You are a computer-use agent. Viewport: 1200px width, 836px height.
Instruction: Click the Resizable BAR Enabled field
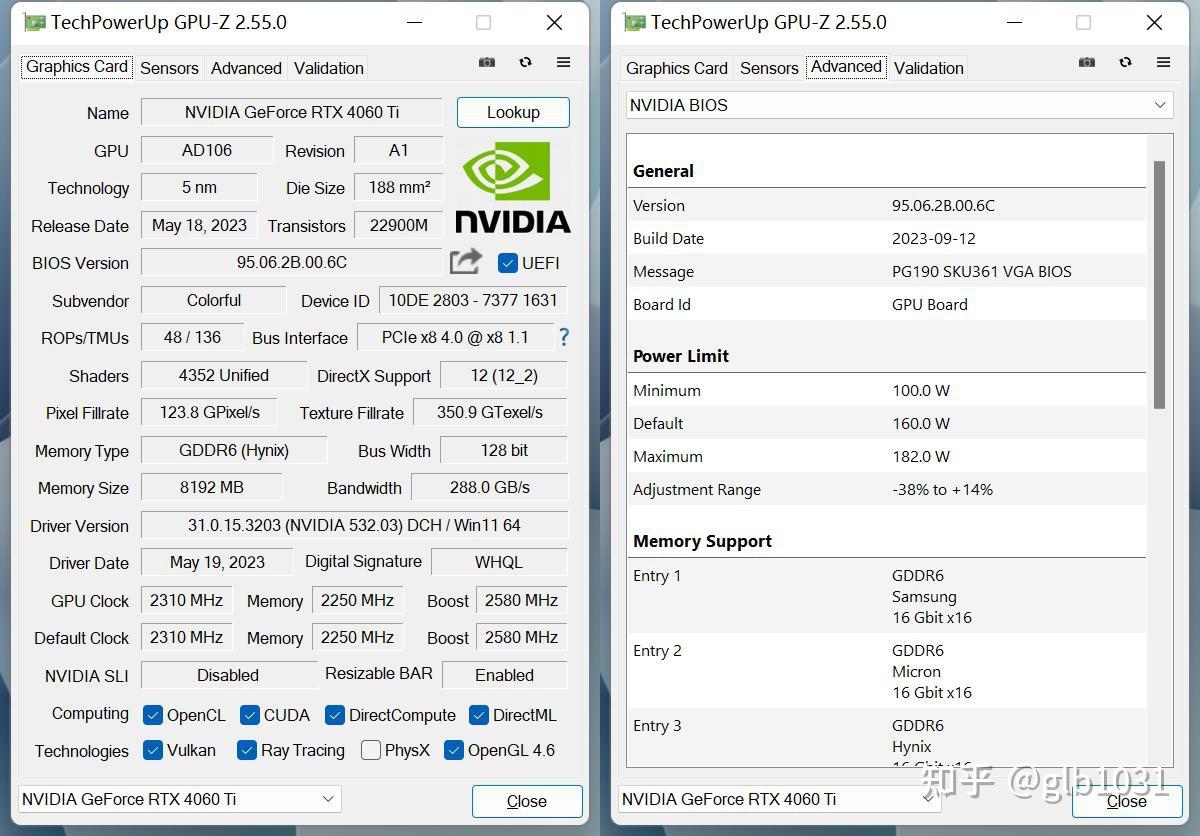(505, 675)
